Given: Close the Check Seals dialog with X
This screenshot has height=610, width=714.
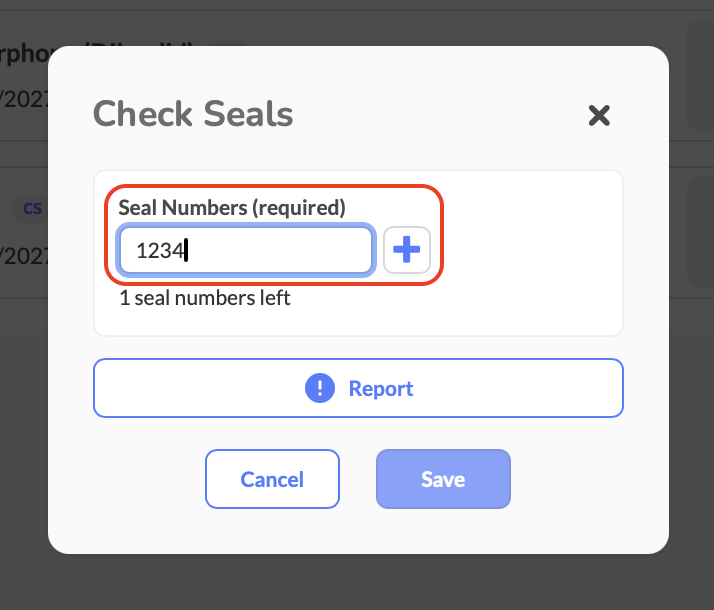Looking at the screenshot, I should [599, 115].
